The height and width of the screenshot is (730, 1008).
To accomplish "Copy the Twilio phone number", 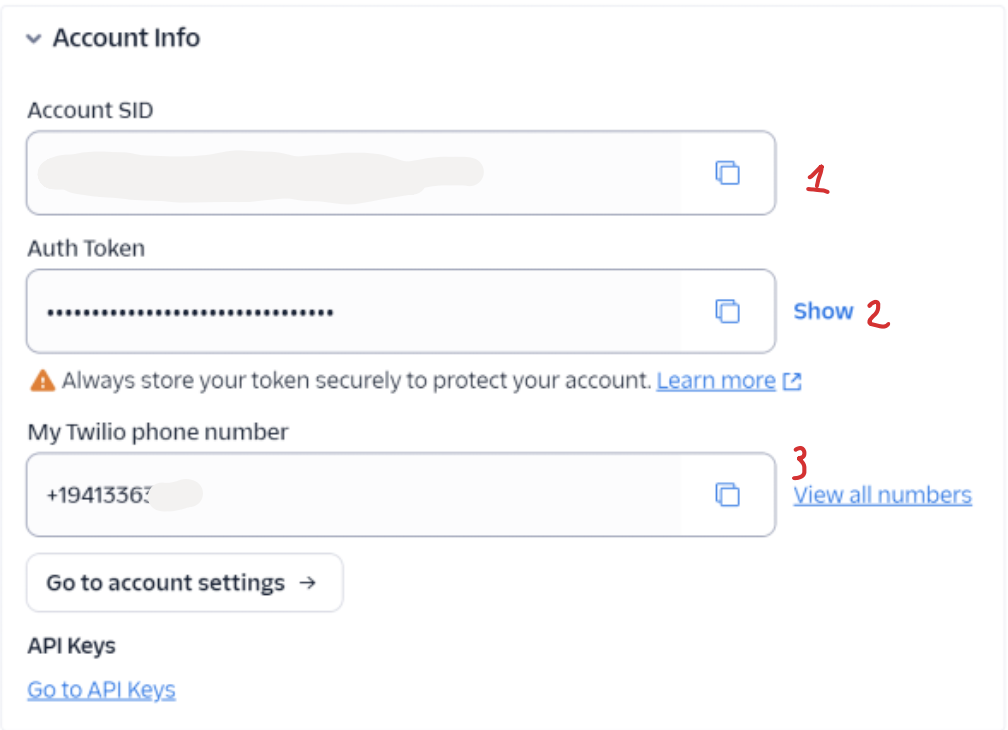I will [727, 494].
